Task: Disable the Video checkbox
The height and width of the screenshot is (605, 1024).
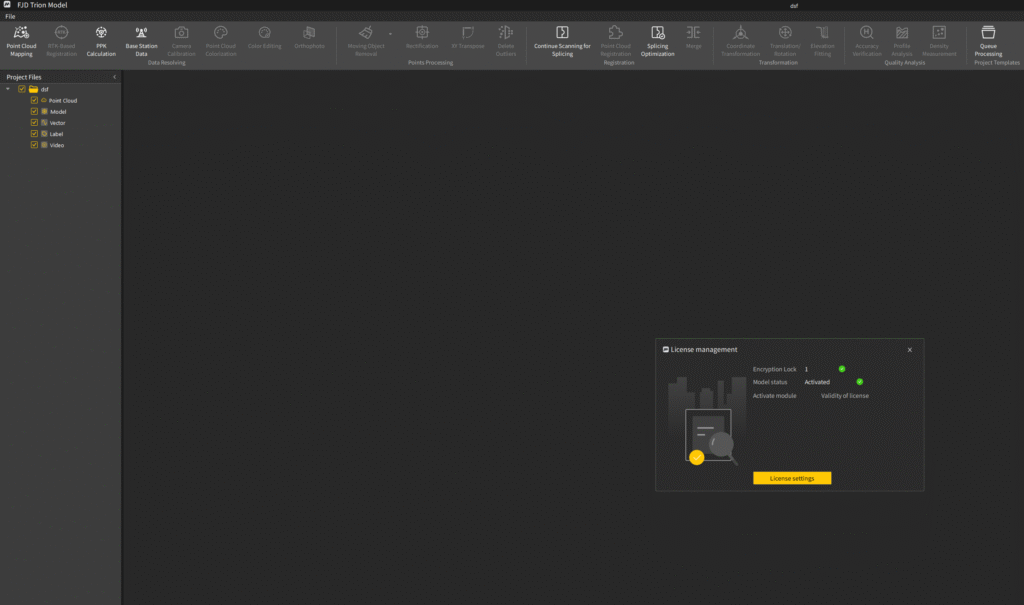Action: click(34, 145)
